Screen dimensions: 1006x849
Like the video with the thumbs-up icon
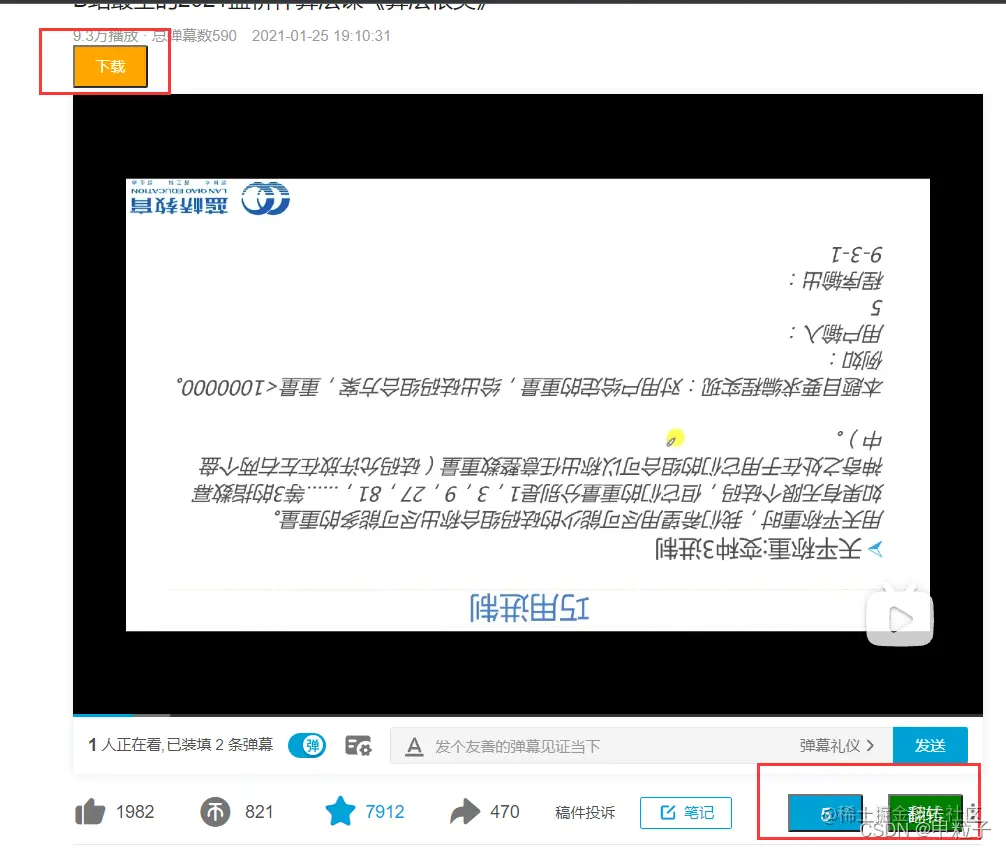pyautogui.click(x=91, y=811)
